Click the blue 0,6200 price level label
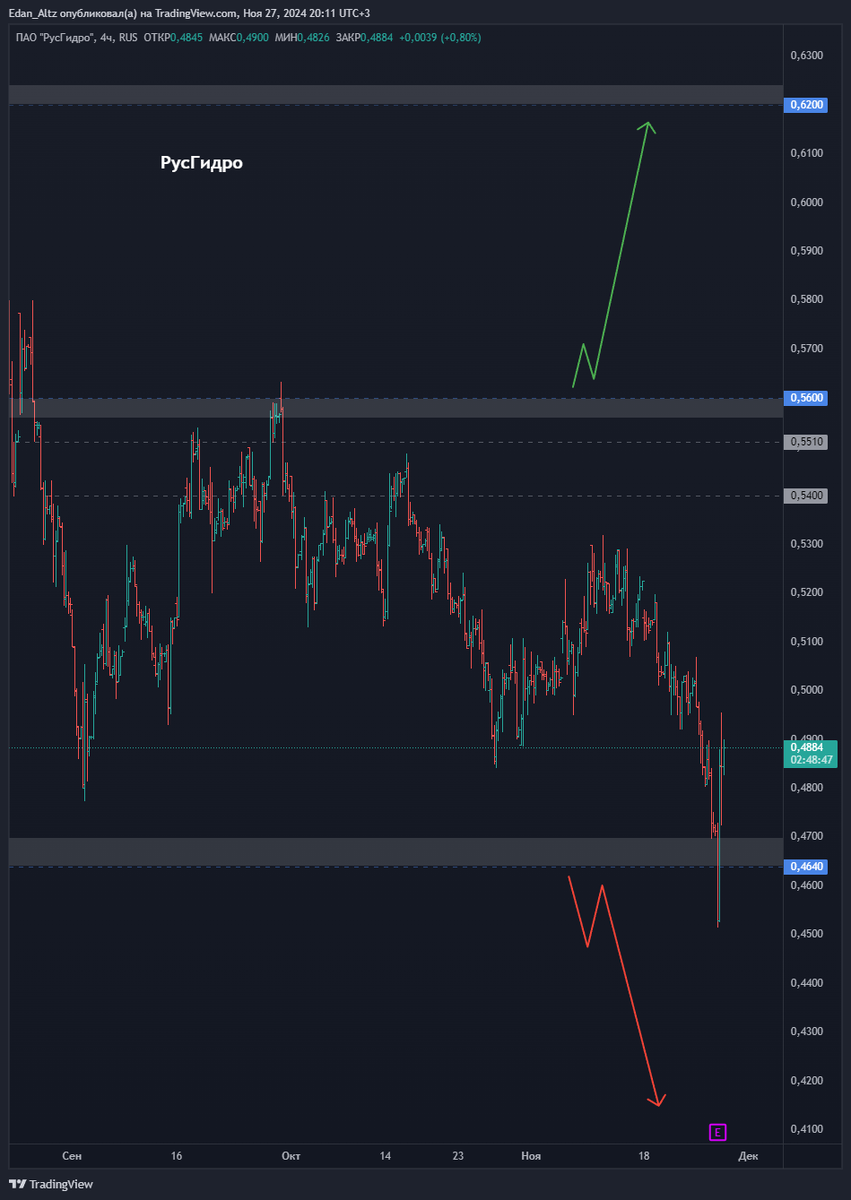 click(x=807, y=104)
